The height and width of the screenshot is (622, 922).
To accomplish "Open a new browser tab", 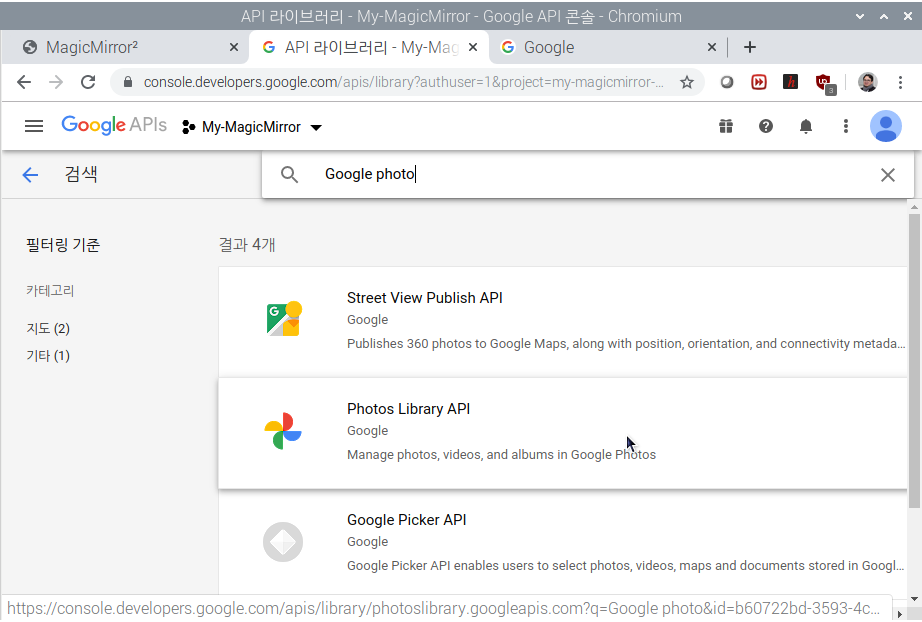I will [750, 47].
